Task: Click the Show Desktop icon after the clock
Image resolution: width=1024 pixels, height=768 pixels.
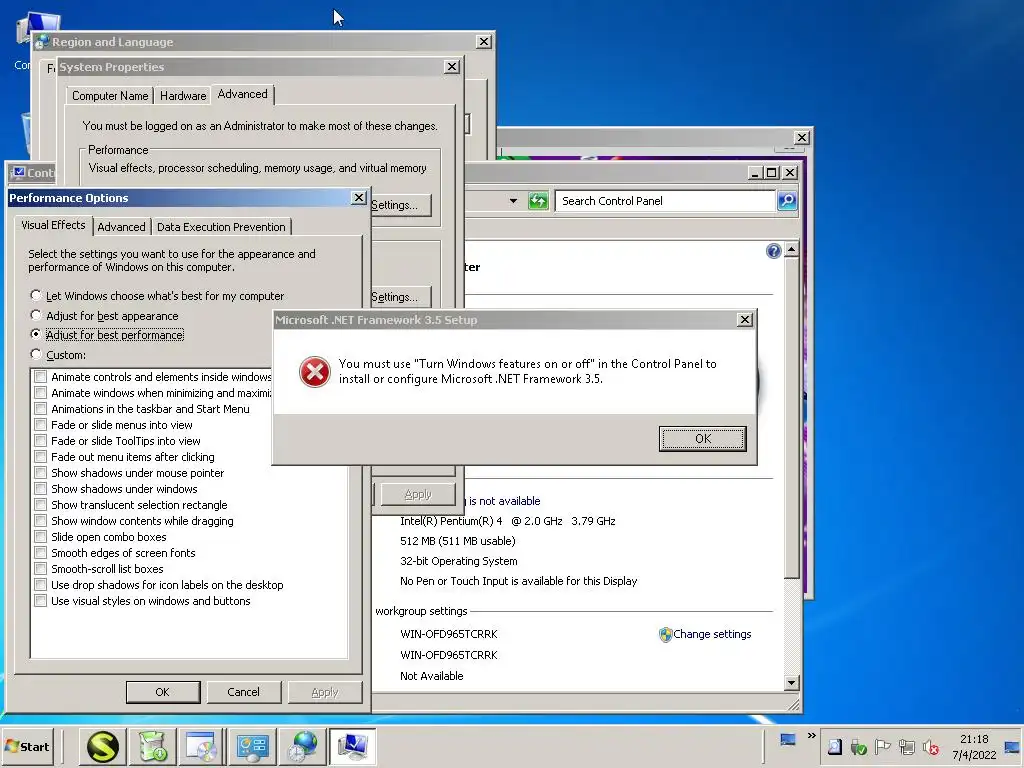Action: pyautogui.click(x=1013, y=747)
